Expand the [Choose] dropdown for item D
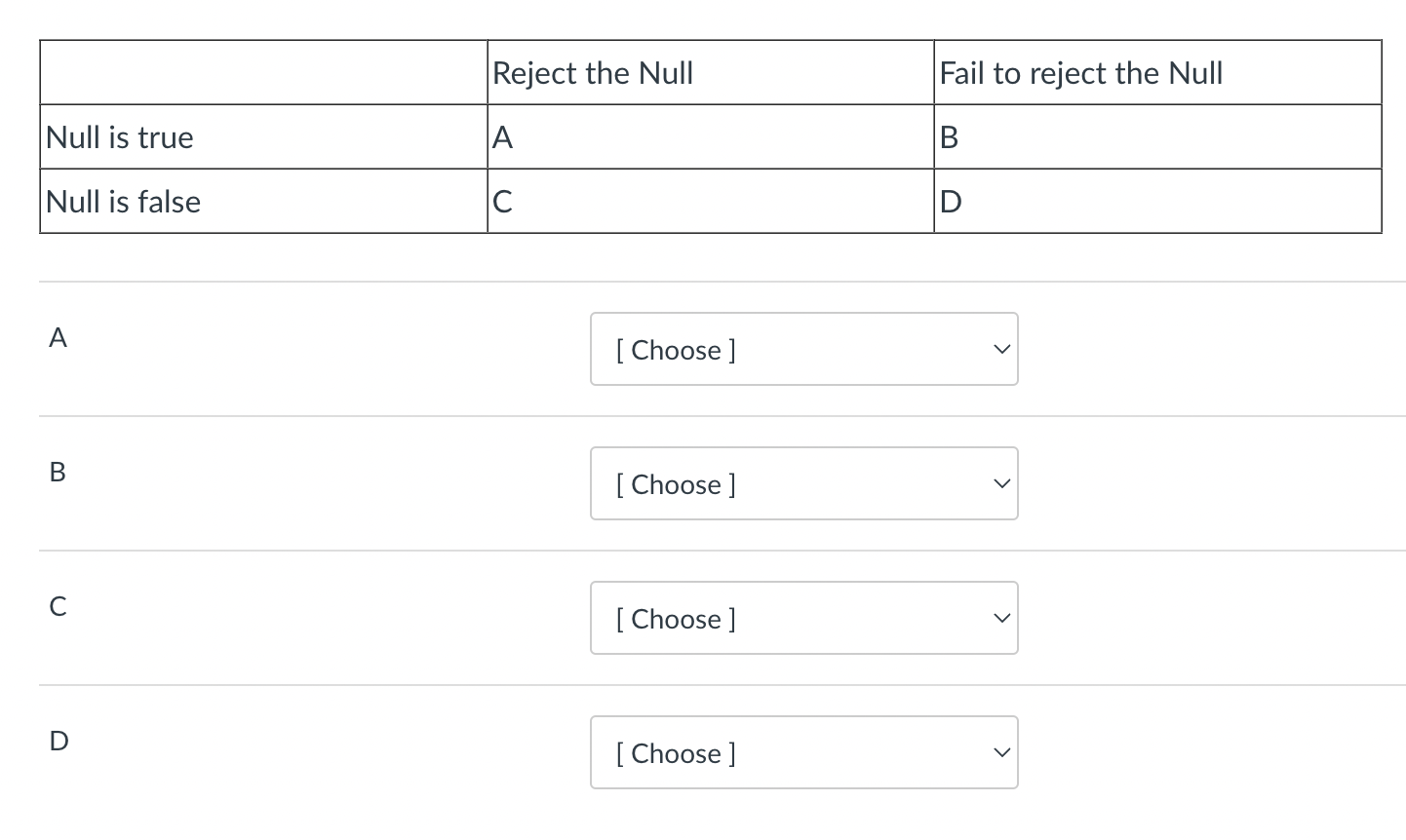 [x=802, y=752]
